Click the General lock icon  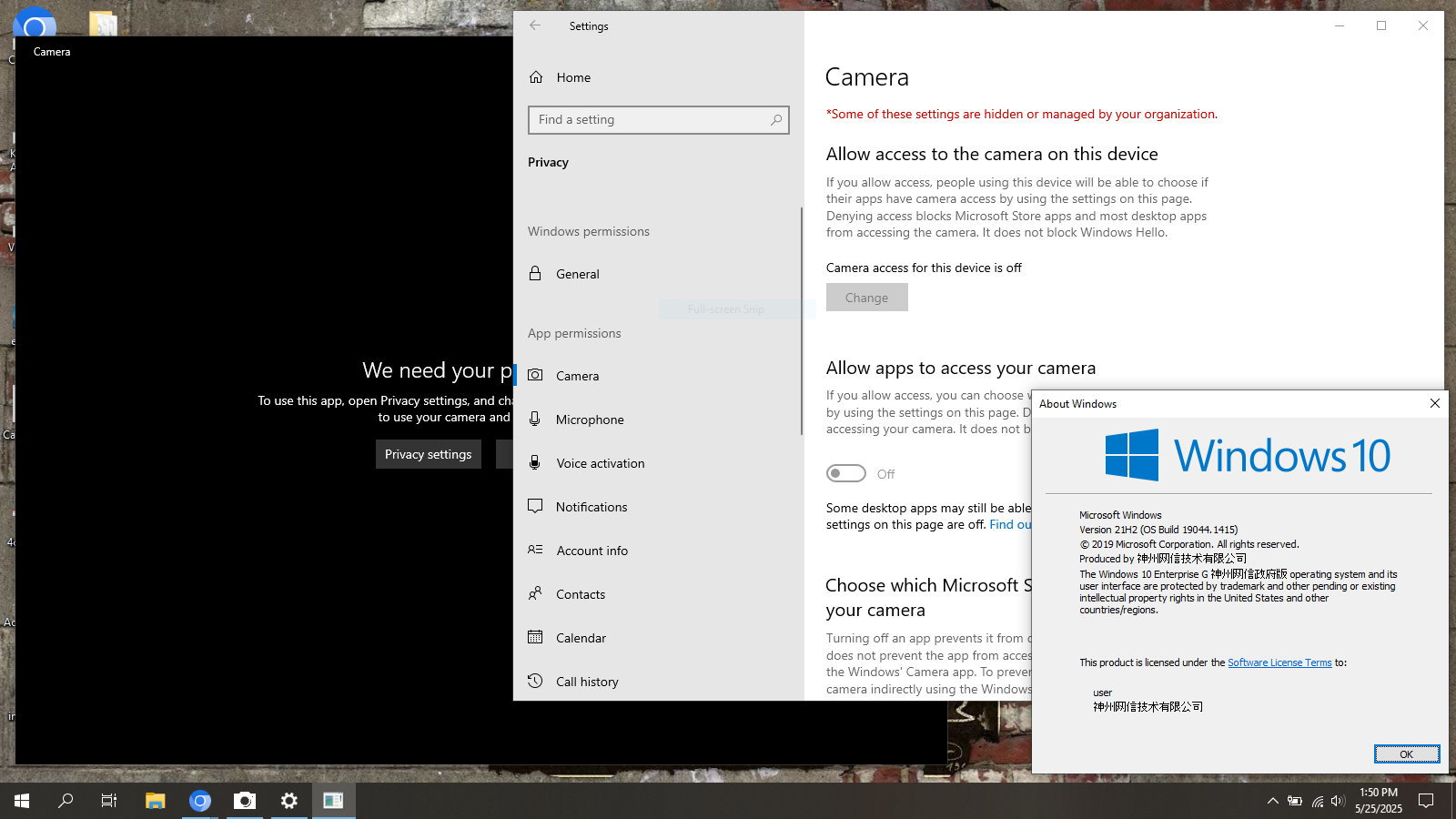click(535, 273)
